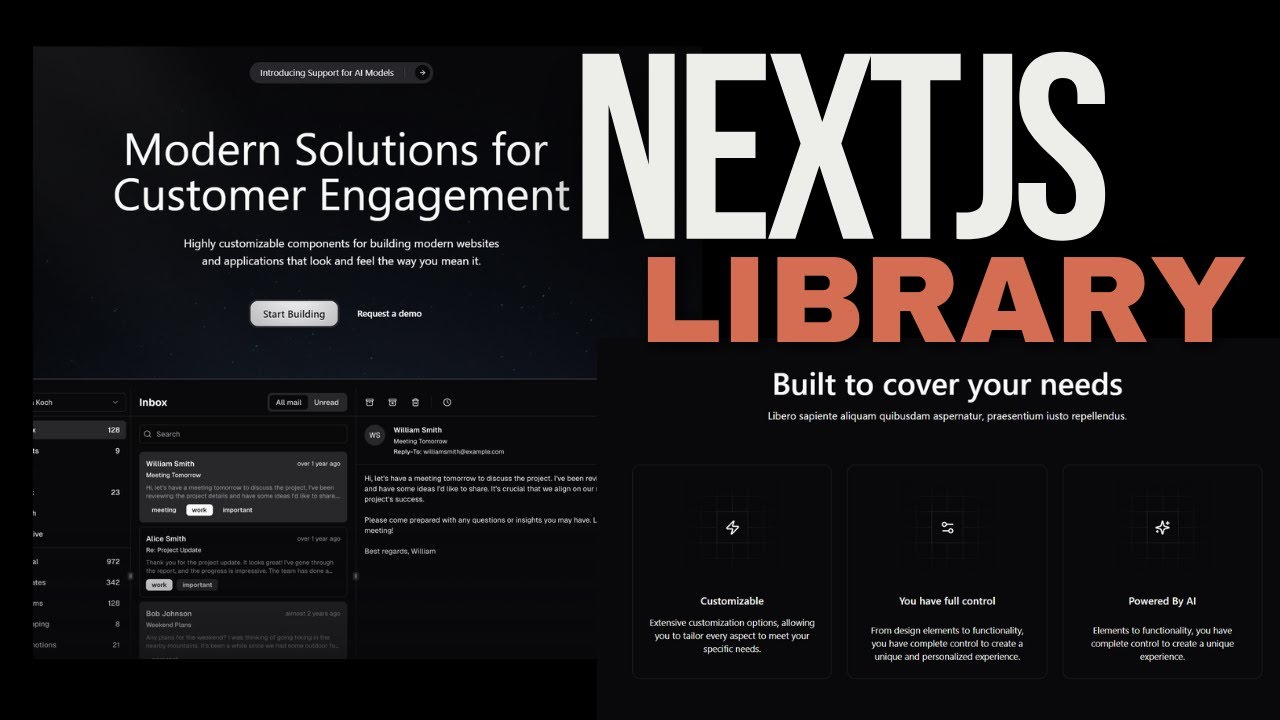This screenshot has width=1280, height=720.
Task: Click the Built to cover your needs heading
Action: coord(947,385)
